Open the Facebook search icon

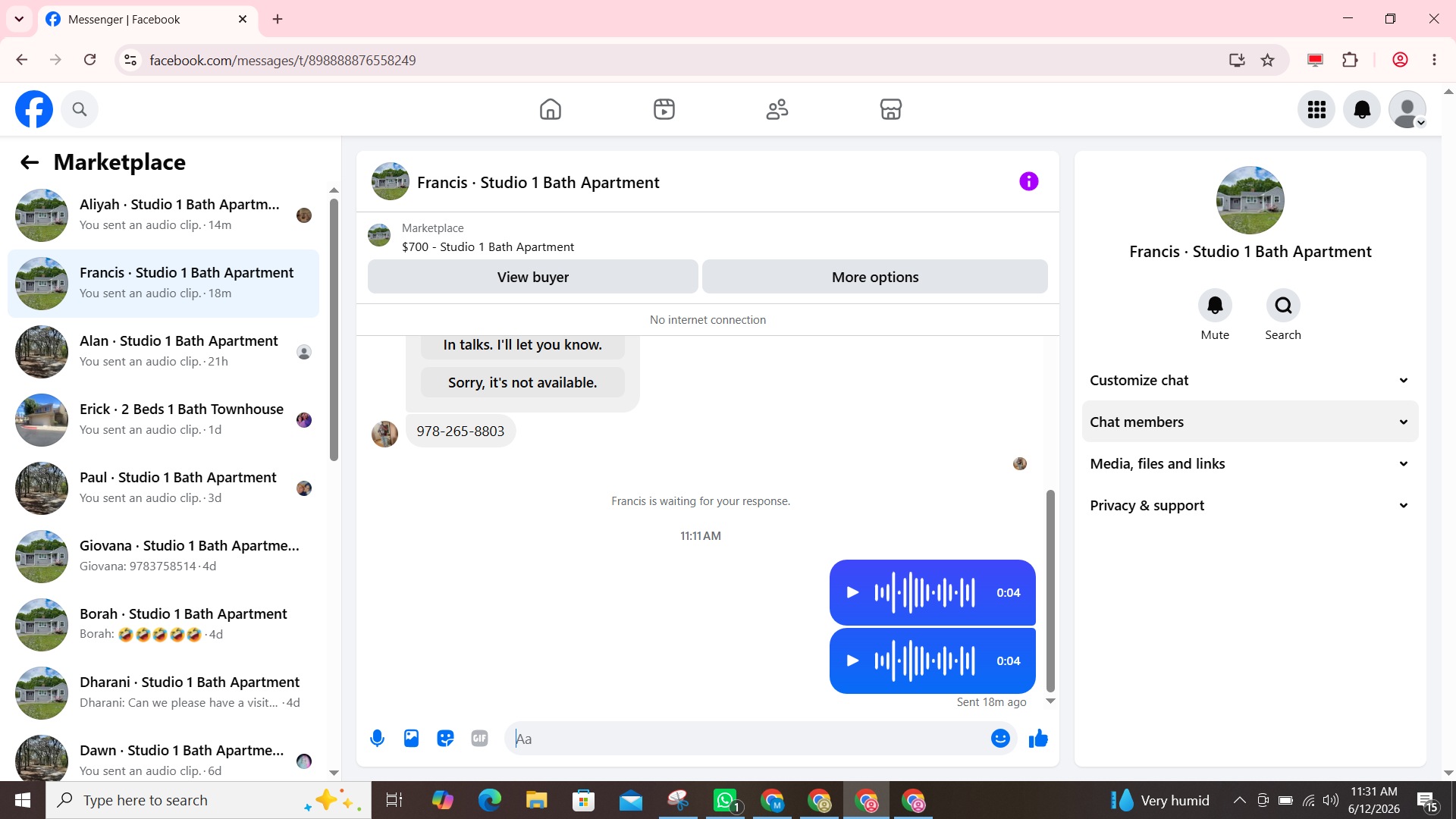(80, 109)
